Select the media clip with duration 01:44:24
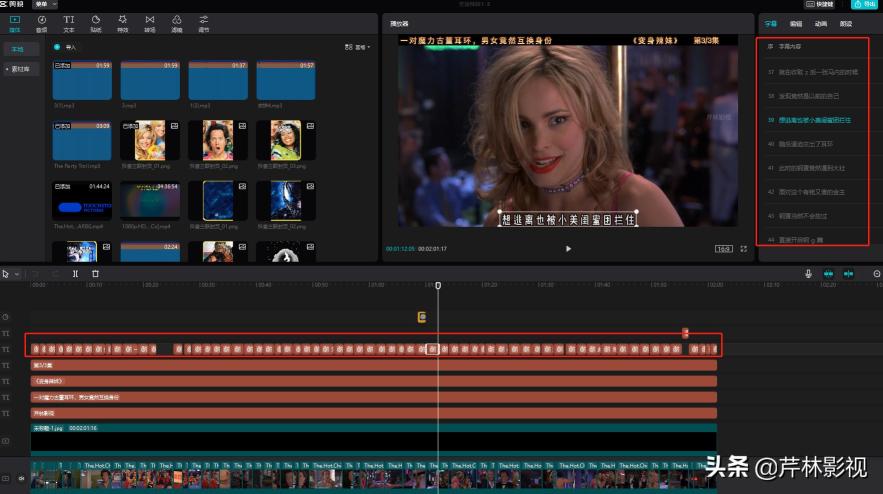 (82, 201)
